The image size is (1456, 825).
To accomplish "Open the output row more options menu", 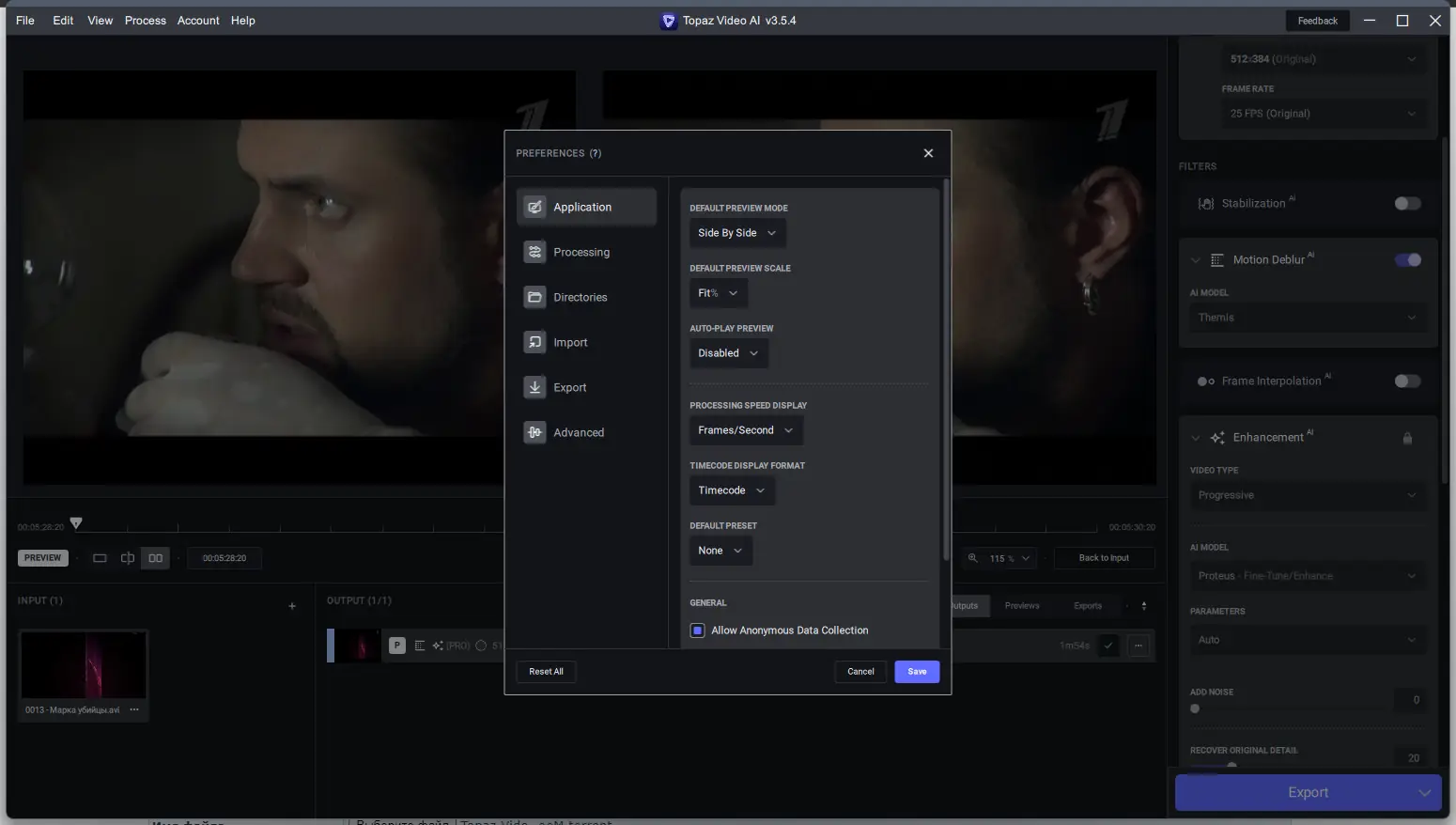I will click(x=1138, y=646).
